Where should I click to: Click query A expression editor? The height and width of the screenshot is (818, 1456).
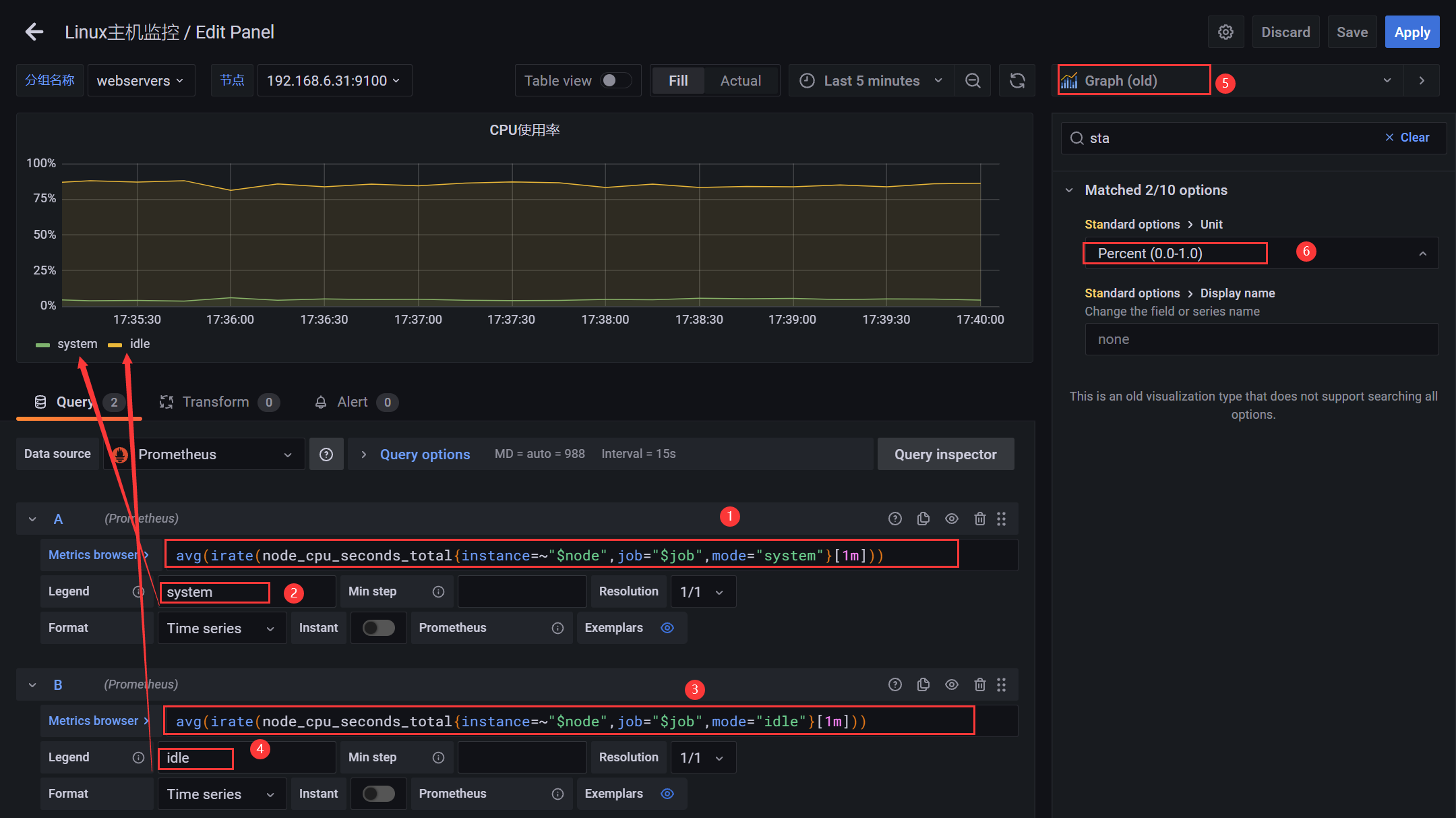click(x=590, y=555)
